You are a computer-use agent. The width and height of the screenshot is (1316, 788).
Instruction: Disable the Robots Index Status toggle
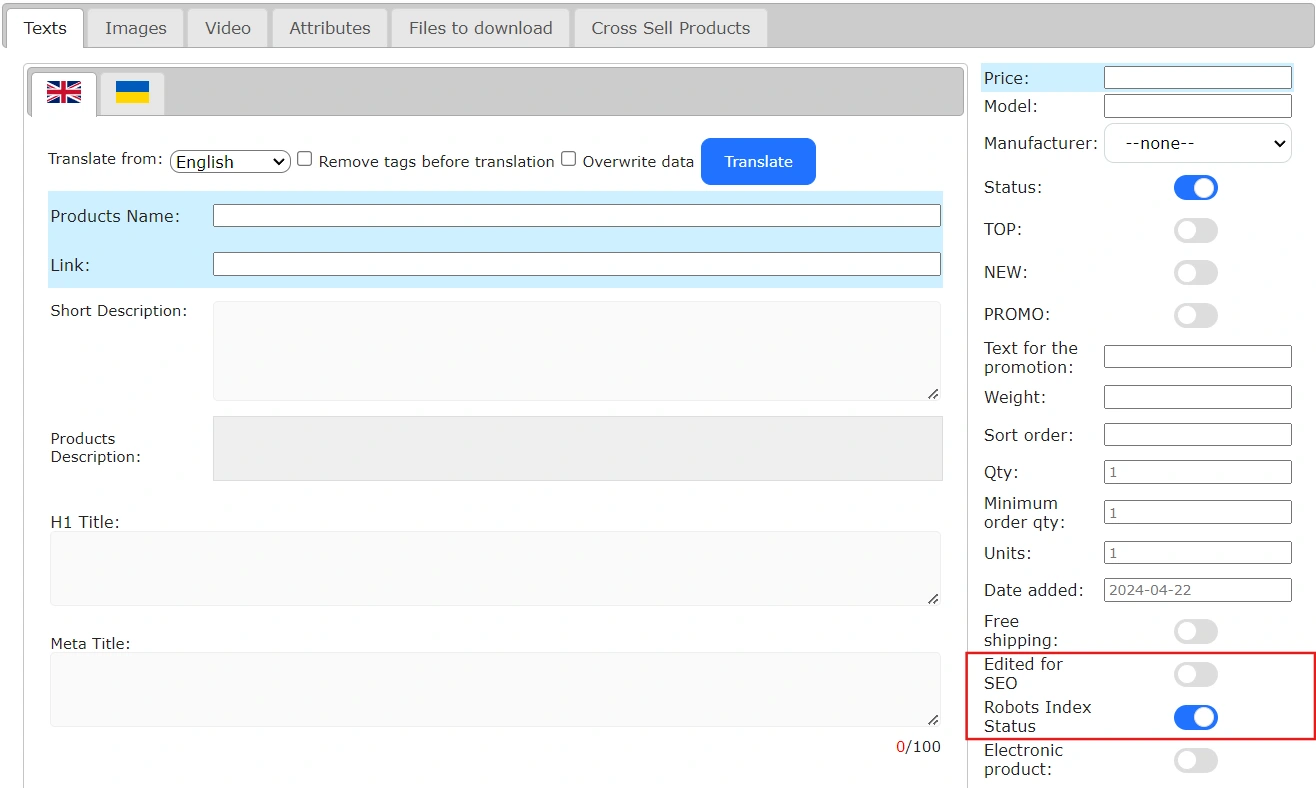[1195, 717]
